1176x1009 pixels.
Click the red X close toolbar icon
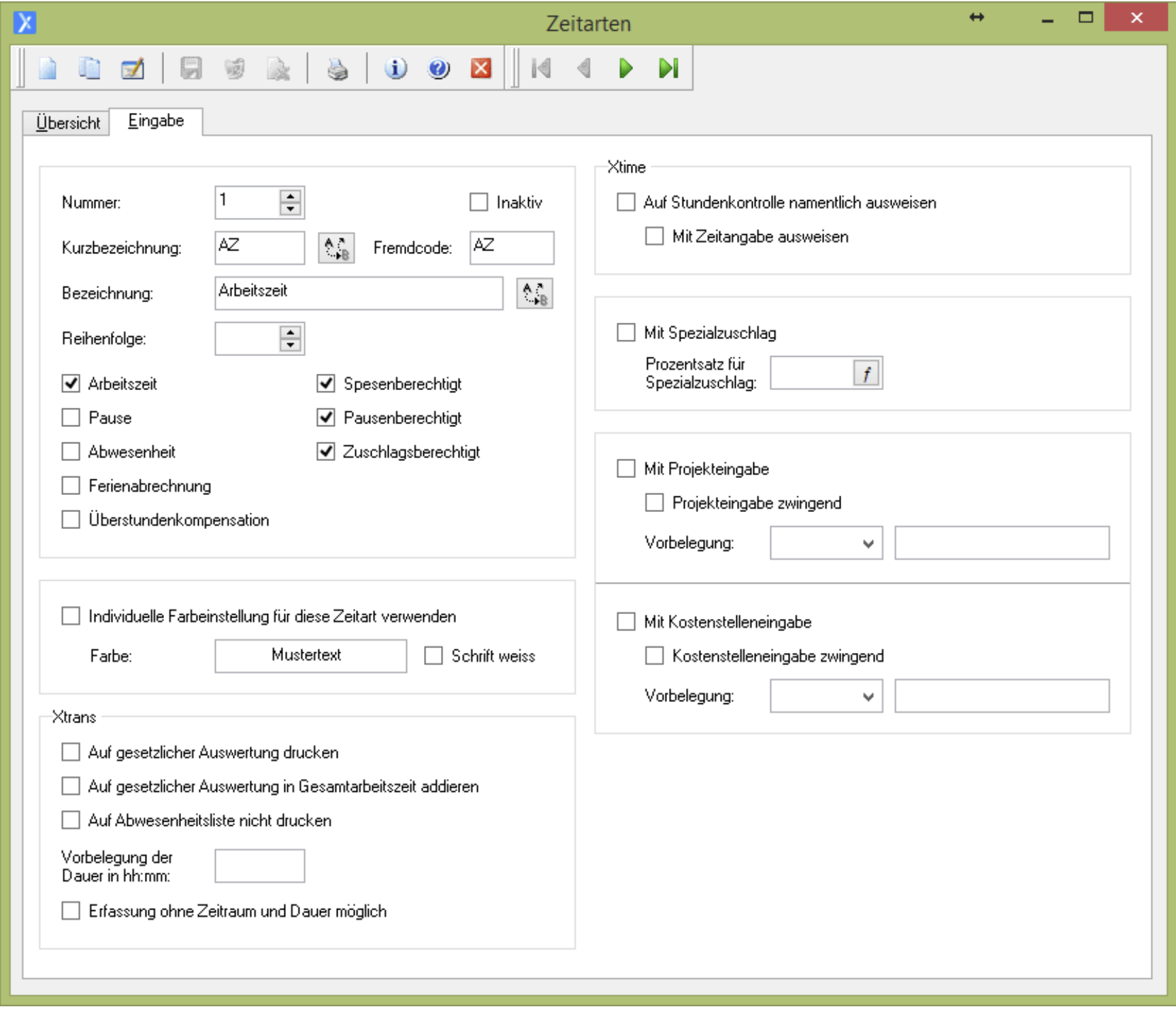(481, 69)
